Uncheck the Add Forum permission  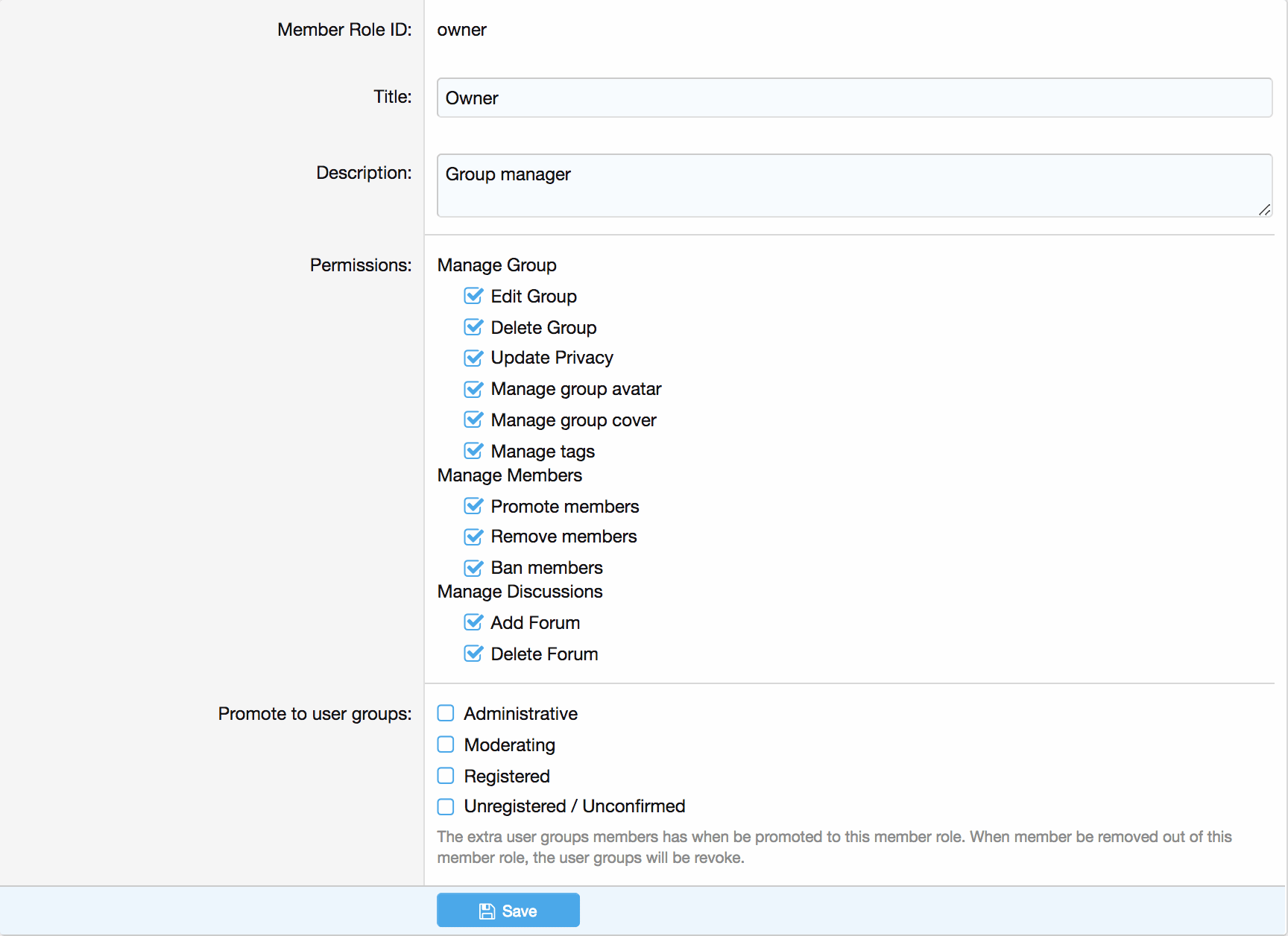click(473, 623)
